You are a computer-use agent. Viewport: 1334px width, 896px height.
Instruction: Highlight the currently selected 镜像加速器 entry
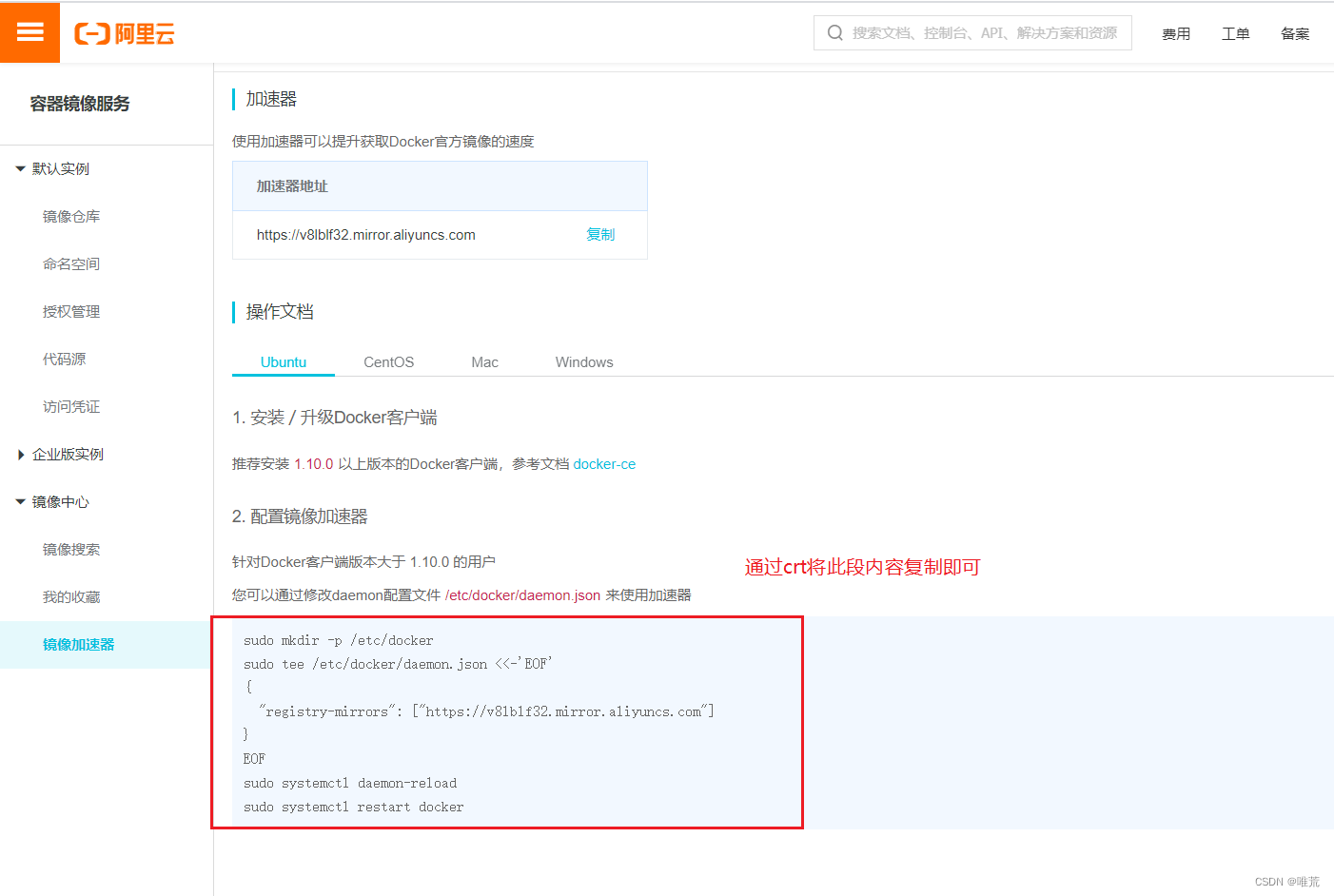click(80, 644)
